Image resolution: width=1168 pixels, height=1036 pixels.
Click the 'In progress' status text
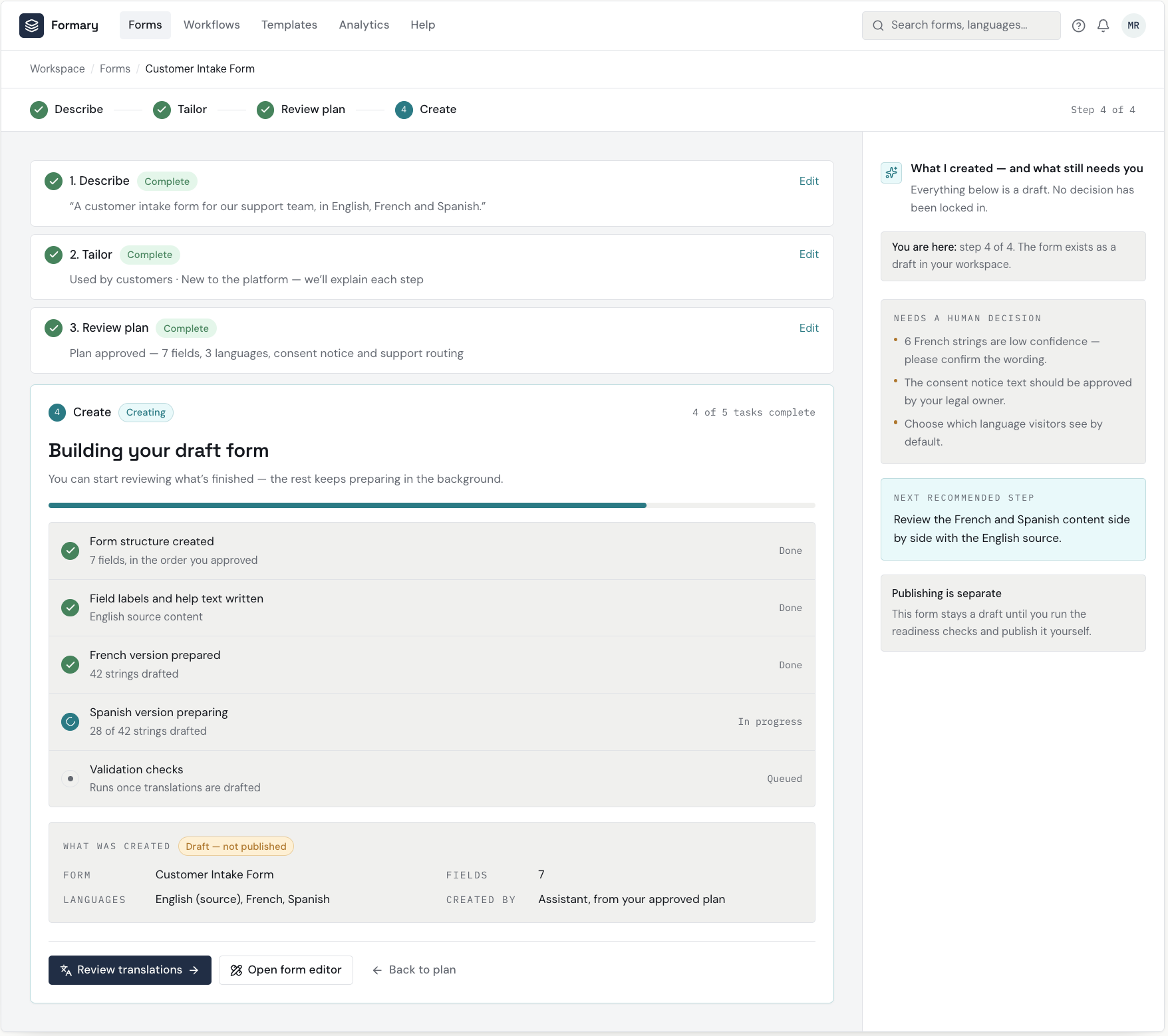770,721
